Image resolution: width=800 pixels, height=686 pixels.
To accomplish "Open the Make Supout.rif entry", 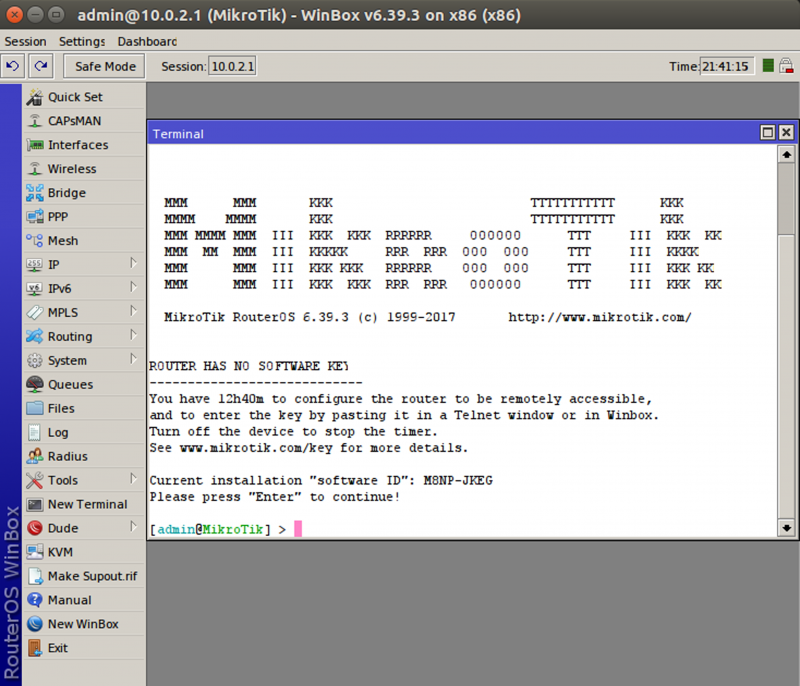I will click(x=84, y=576).
